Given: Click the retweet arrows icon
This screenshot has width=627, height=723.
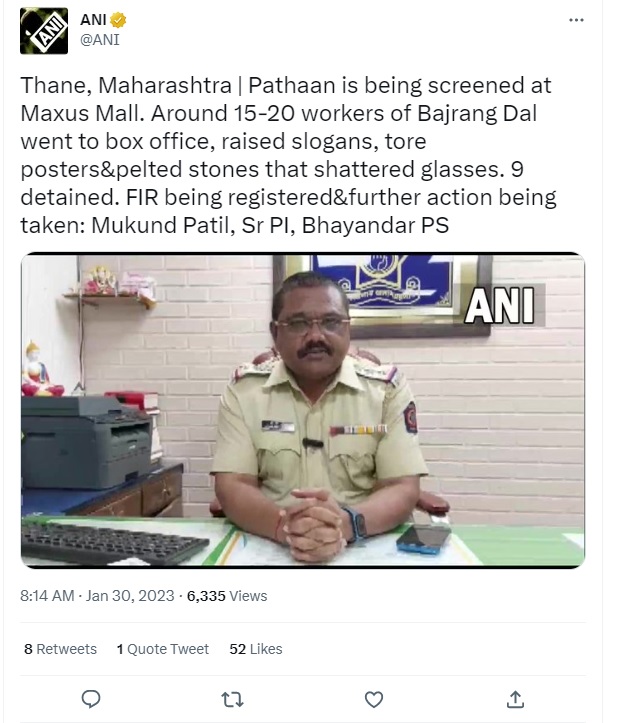Looking at the screenshot, I should tap(232, 697).
